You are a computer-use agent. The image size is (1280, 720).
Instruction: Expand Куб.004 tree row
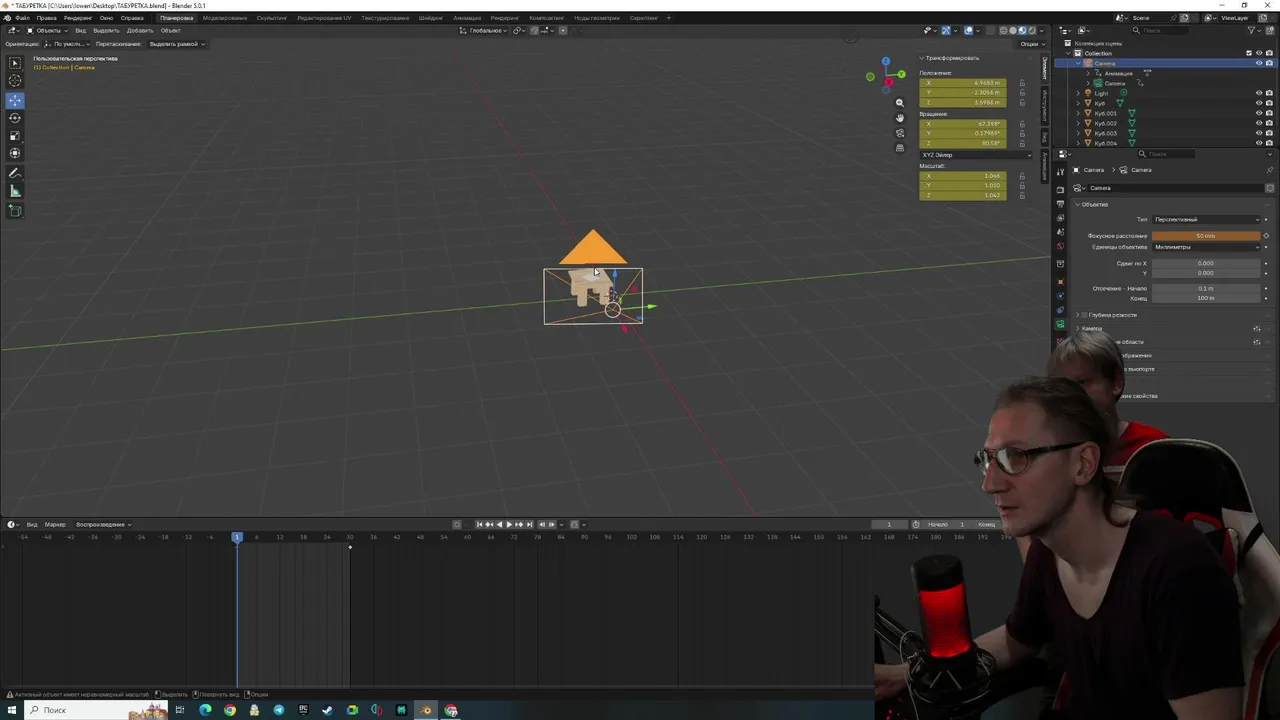coord(1078,143)
